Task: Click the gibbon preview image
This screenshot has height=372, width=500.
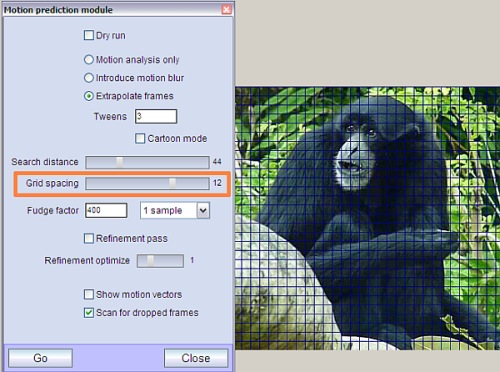Action: tap(367, 218)
